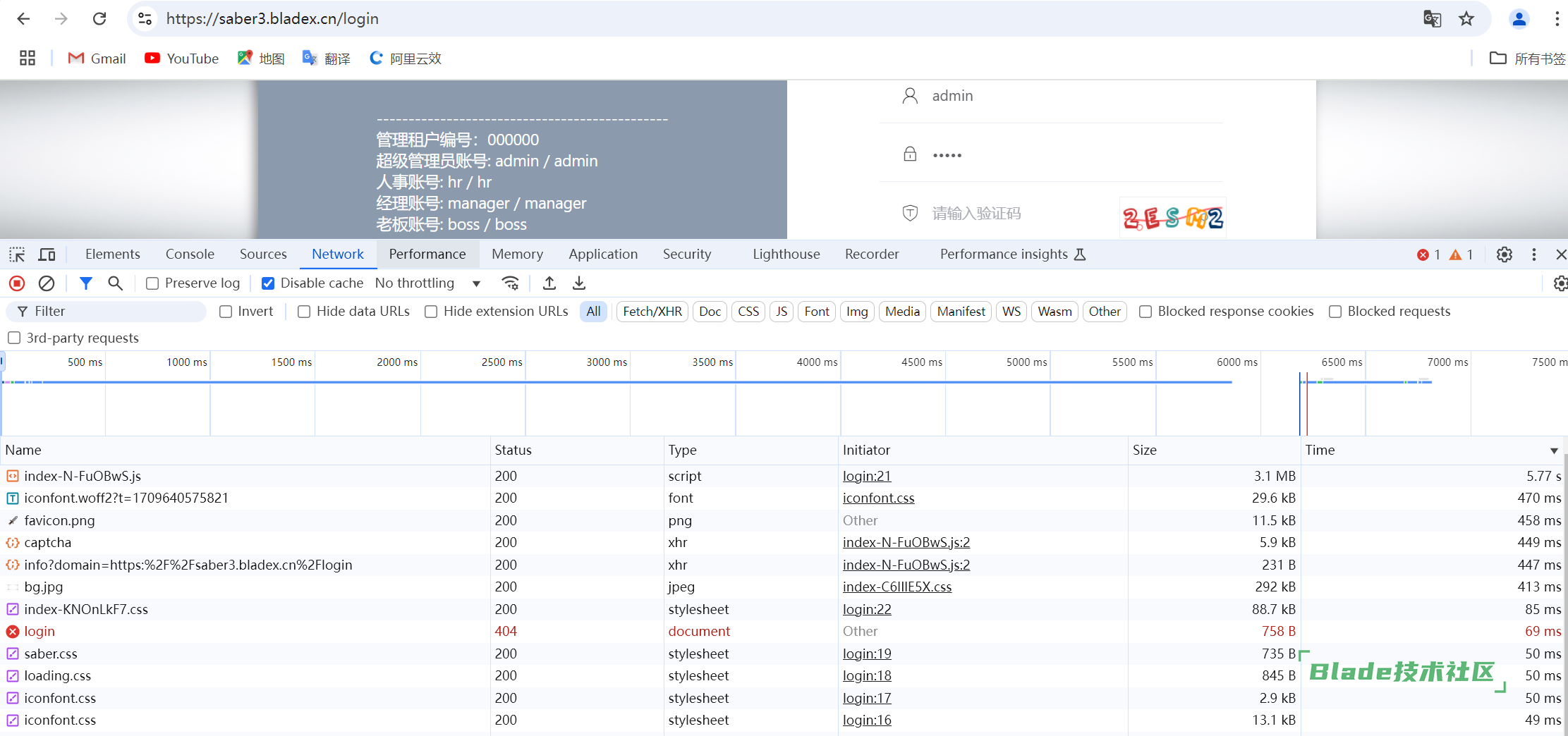Select the index-N-FuOBwS.js request row
This screenshot has height=736, width=1568.
783,476
